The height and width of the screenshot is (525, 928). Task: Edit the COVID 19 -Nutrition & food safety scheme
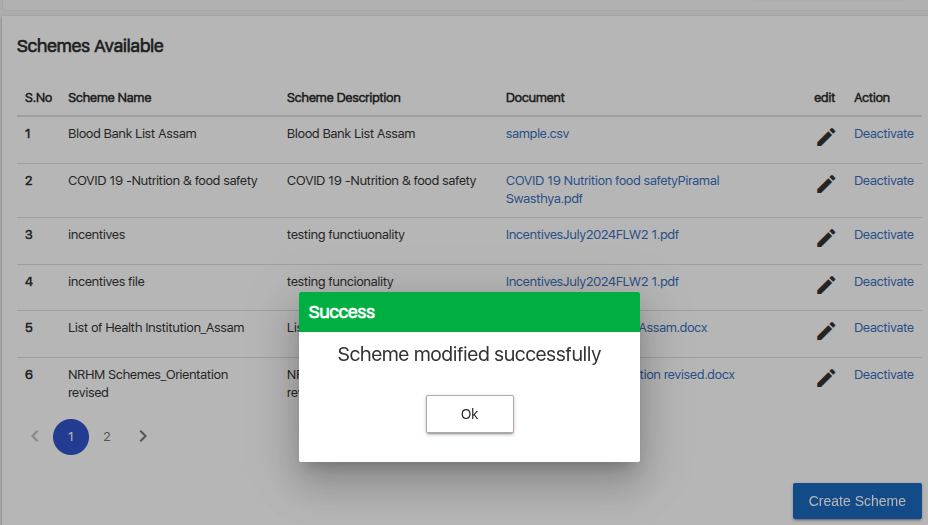(825, 184)
